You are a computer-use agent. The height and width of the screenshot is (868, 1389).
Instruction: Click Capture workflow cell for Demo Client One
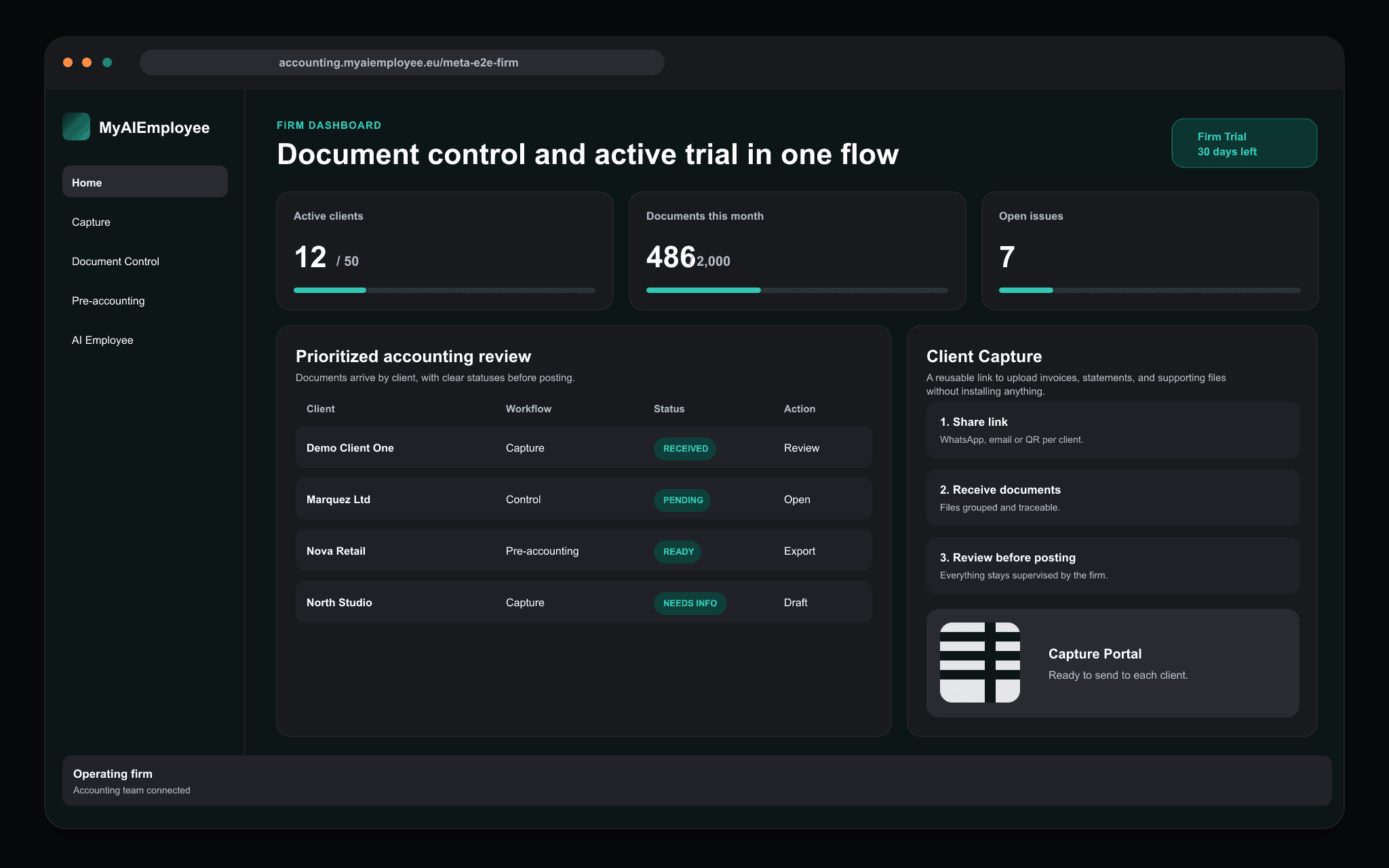[525, 448]
